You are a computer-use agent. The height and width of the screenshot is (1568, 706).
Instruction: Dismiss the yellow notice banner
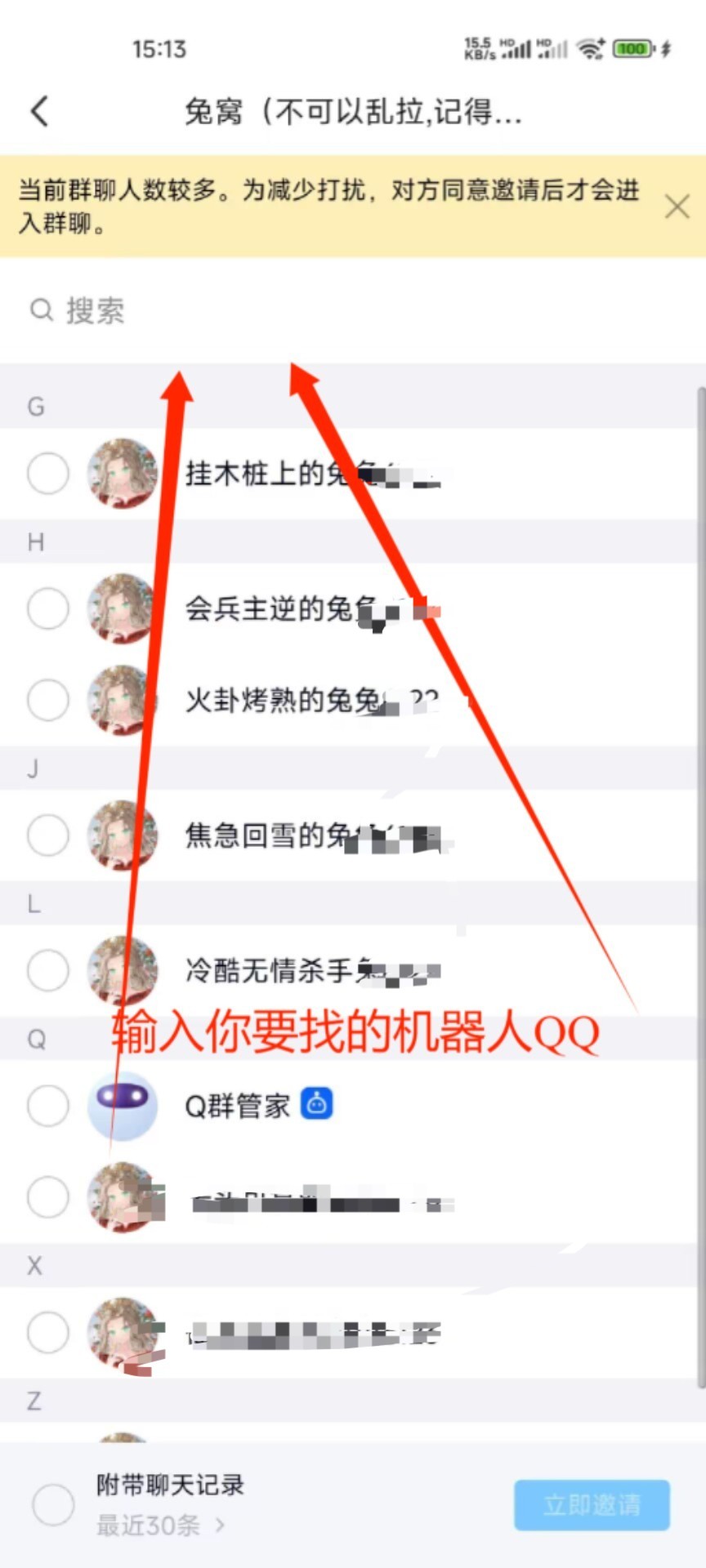point(677,206)
